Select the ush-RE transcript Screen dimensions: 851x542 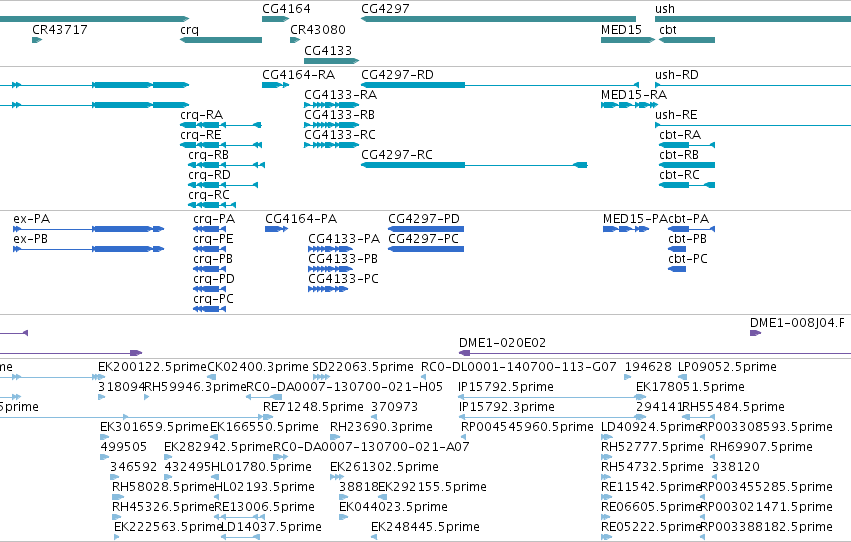coord(753,125)
